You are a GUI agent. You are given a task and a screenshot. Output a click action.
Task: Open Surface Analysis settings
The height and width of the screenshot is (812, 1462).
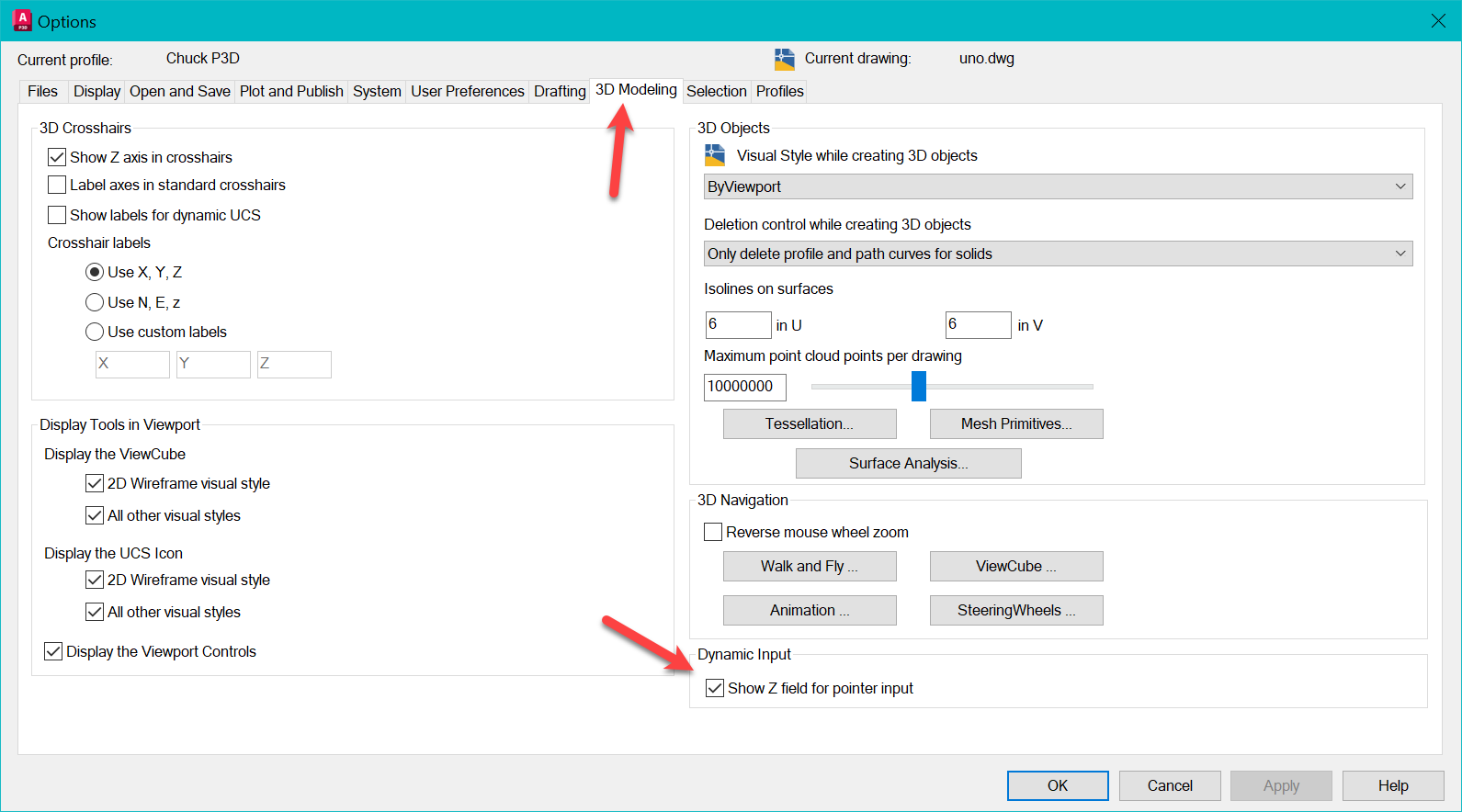click(x=909, y=463)
